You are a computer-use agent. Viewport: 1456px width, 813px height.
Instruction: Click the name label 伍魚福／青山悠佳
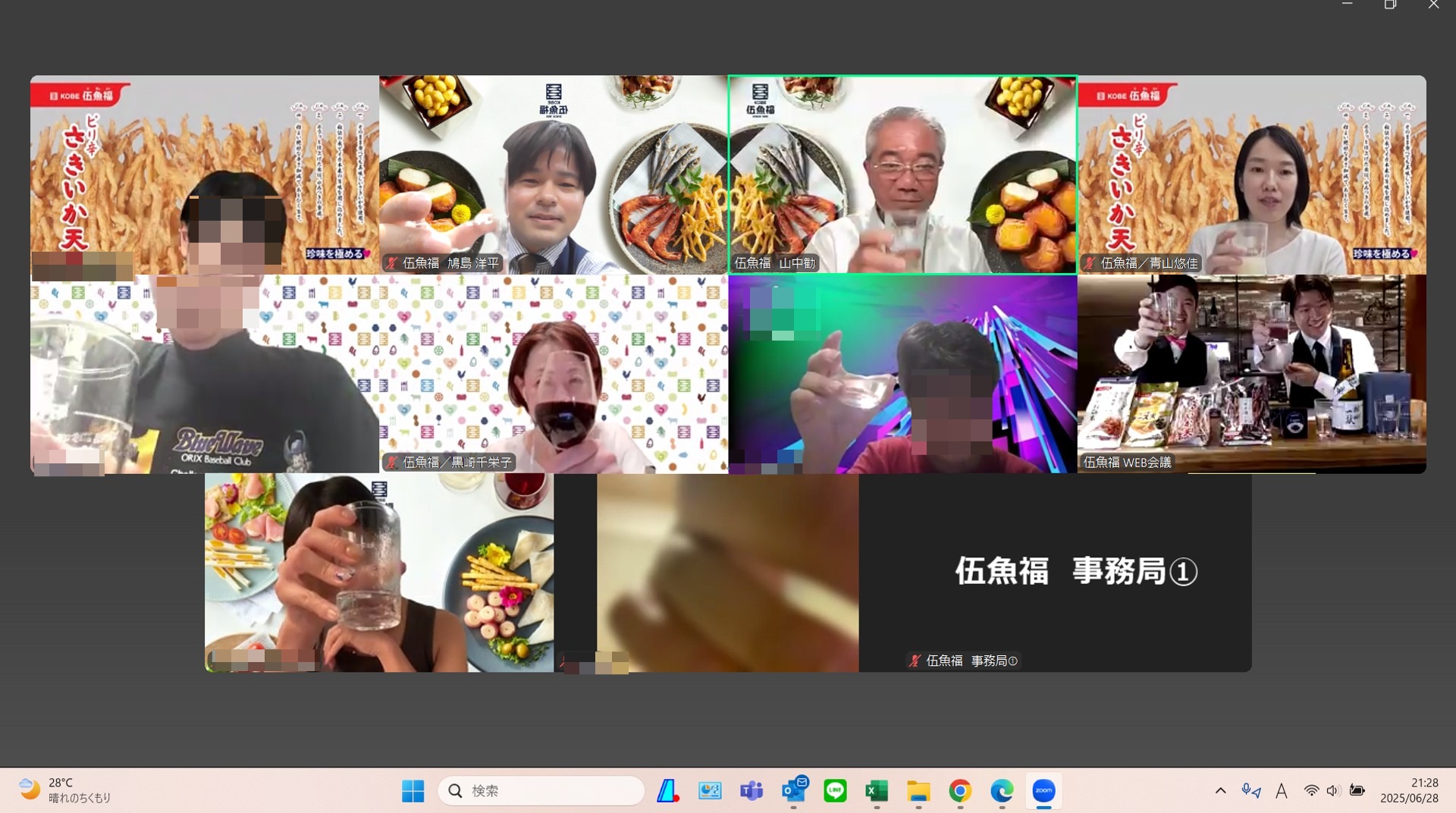click(1149, 263)
